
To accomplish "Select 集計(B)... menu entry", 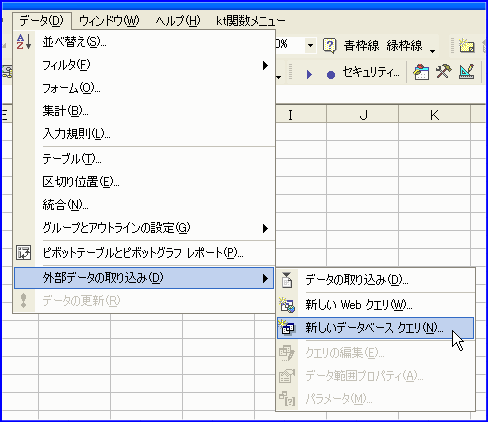I will click(144, 111).
